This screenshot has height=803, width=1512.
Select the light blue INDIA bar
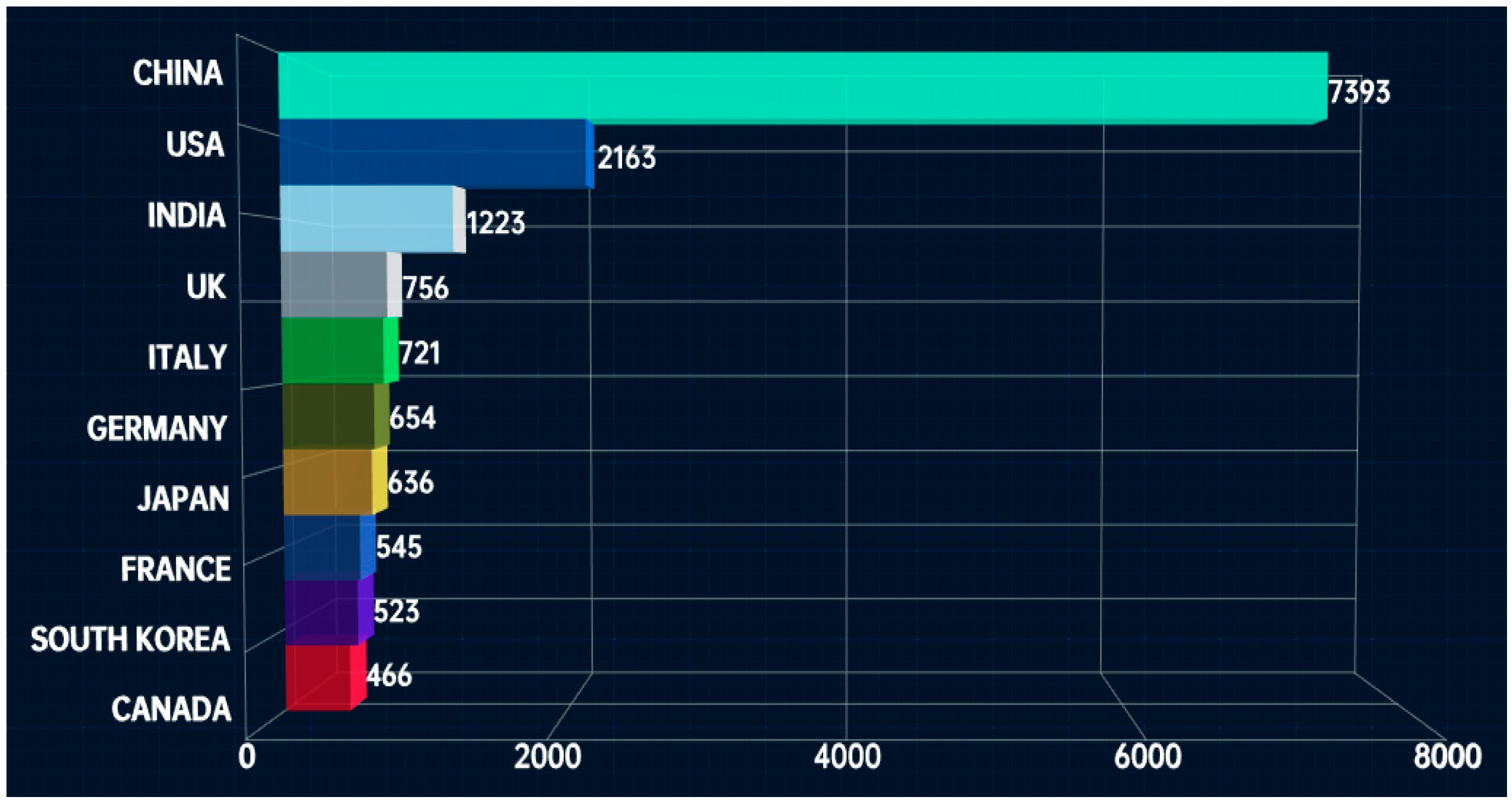coord(368,219)
